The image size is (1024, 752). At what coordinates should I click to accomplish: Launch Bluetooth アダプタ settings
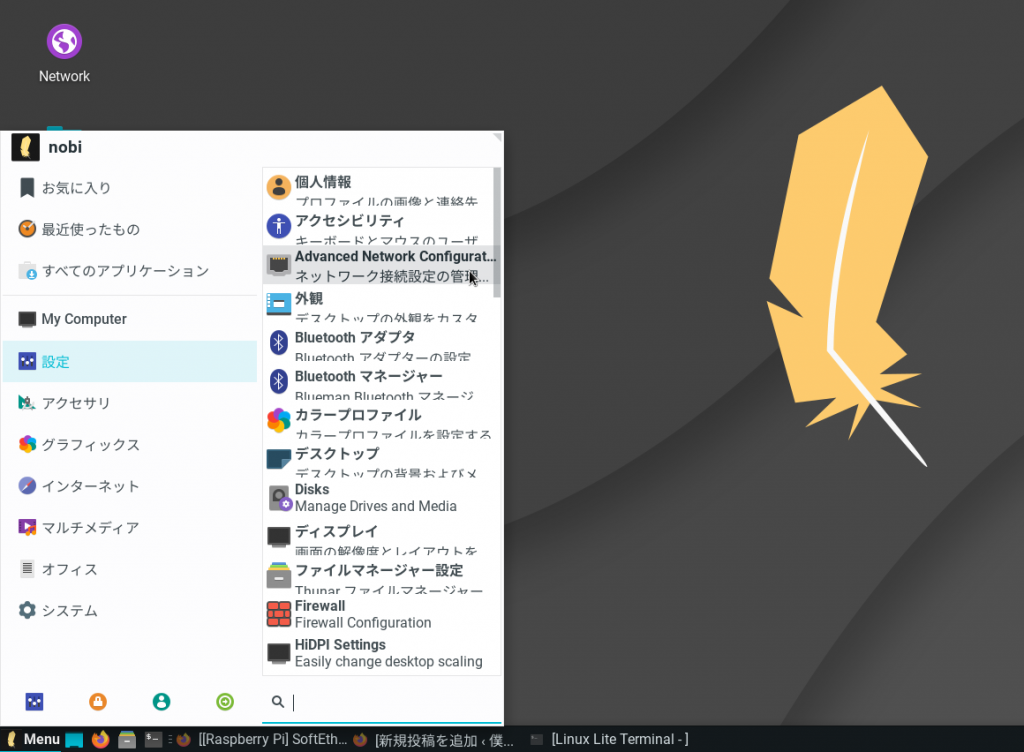point(378,343)
